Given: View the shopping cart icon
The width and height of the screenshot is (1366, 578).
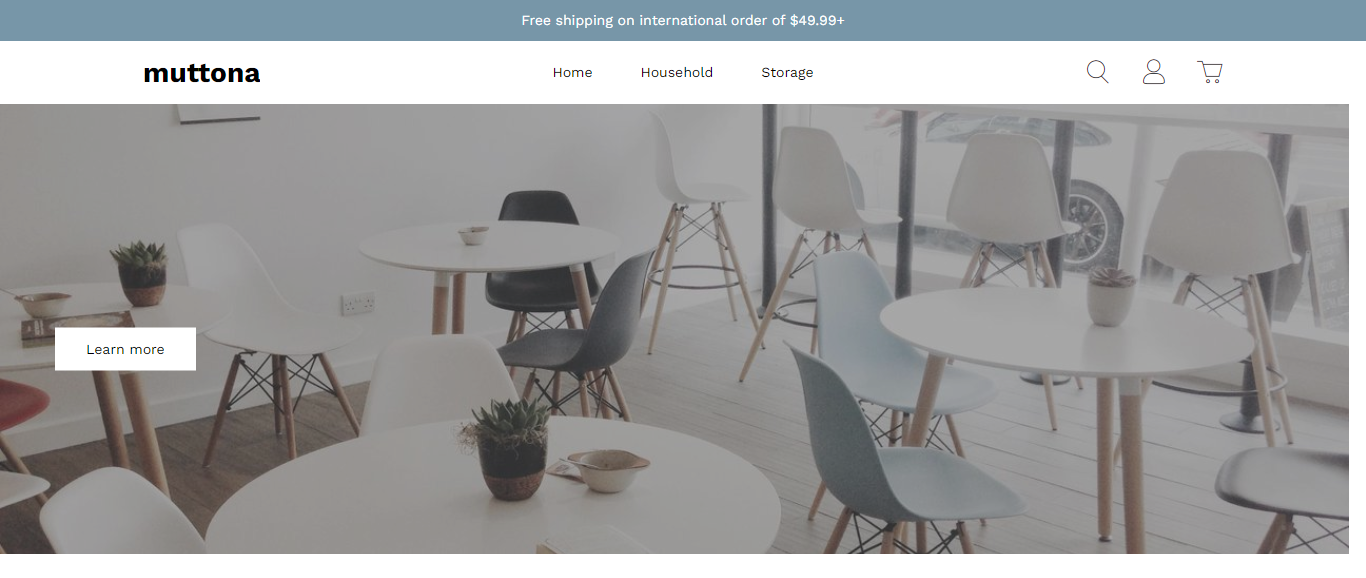Looking at the screenshot, I should 1210,72.
